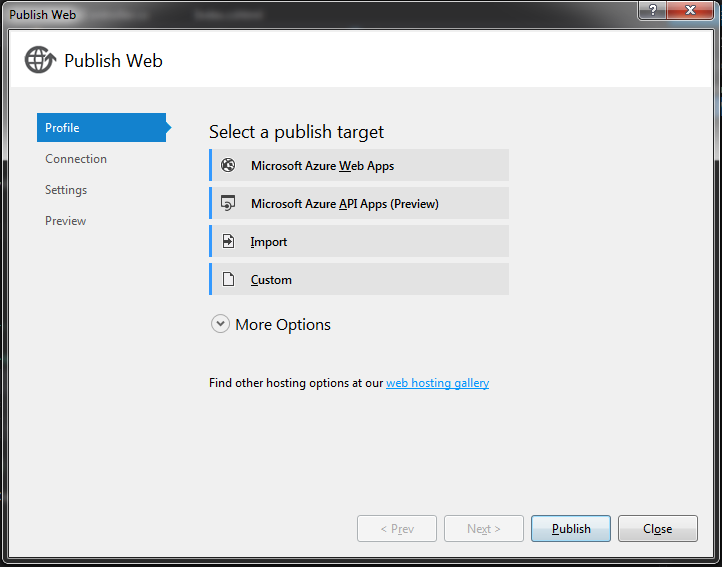Click the disabled Next button
This screenshot has width=722, height=567.
pyautogui.click(x=484, y=528)
